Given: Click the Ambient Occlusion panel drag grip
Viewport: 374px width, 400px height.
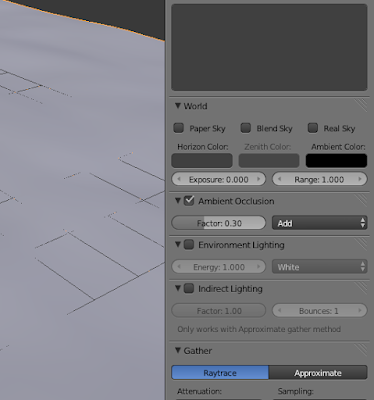Looking at the screenshot, I should [x=360, y=200].
